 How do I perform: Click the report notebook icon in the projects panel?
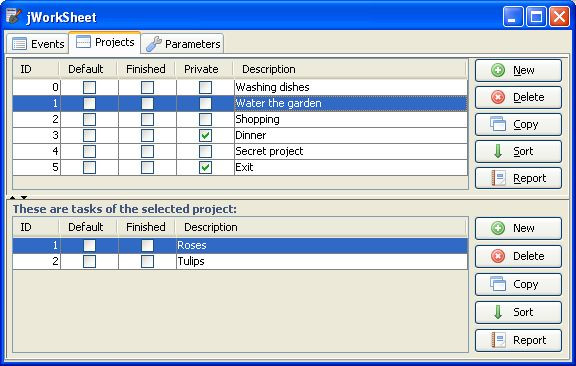(x=498, y=178)
